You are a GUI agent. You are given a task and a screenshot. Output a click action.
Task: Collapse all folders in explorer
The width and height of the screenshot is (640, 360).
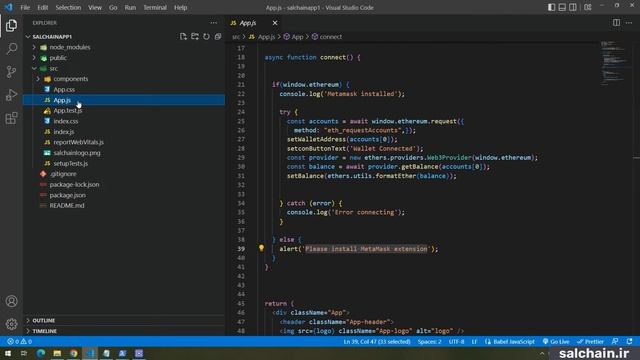(218, 37)
